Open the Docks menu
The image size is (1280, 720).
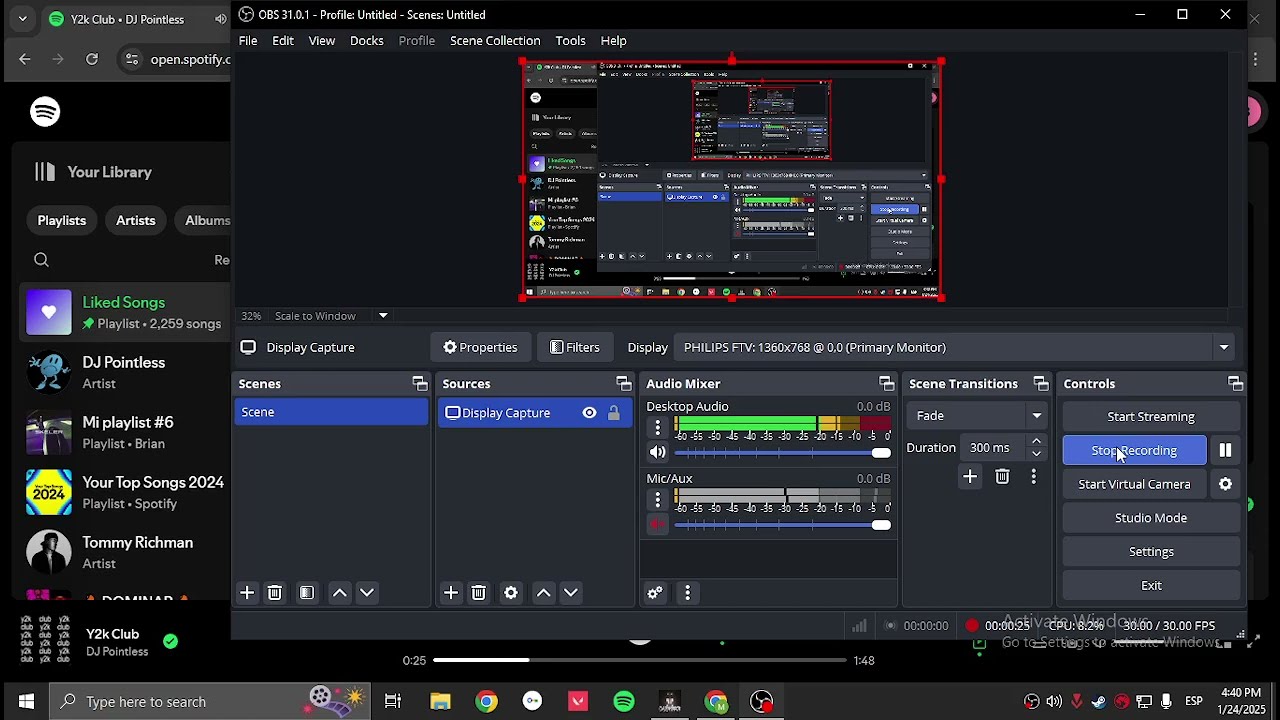coord(367,41)
